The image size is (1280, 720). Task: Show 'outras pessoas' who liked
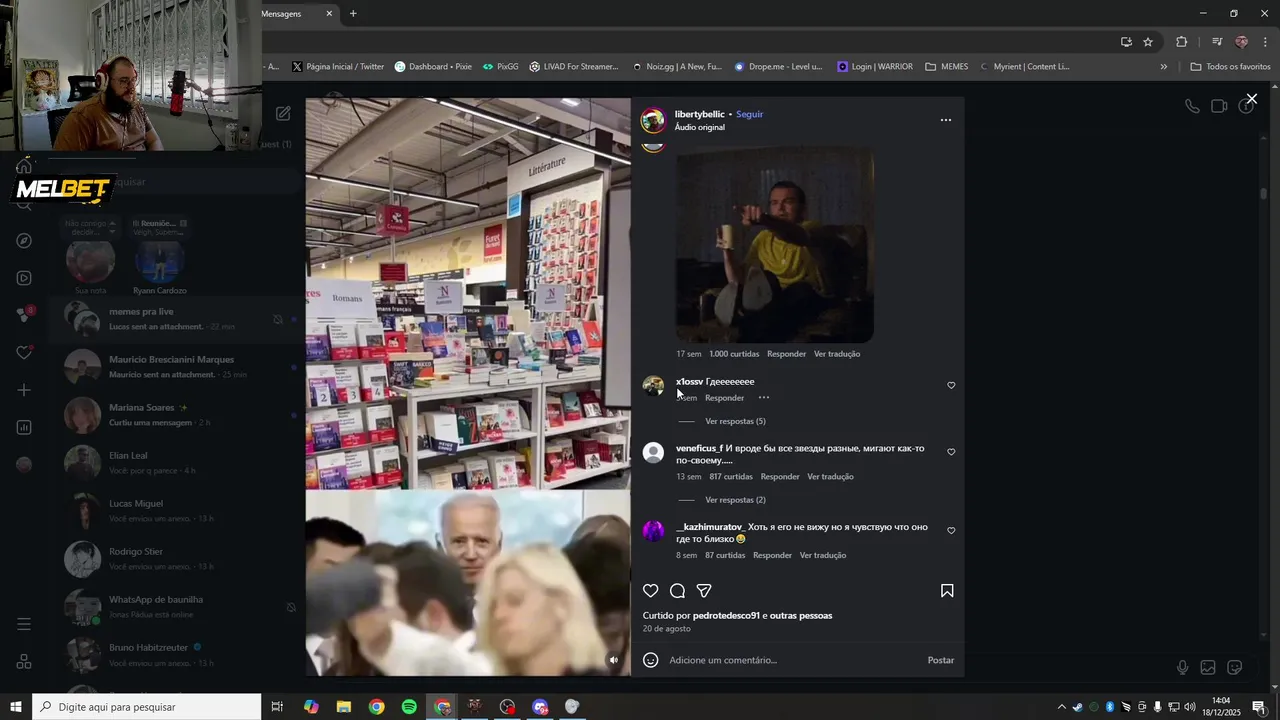(801, 616)
